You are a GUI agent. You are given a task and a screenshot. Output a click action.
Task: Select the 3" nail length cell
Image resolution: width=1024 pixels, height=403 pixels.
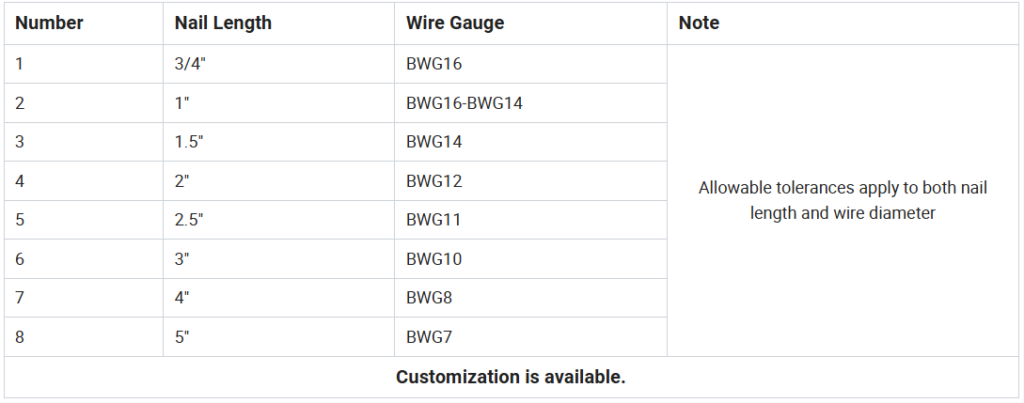pyautogui.click(x=279, y=259)
